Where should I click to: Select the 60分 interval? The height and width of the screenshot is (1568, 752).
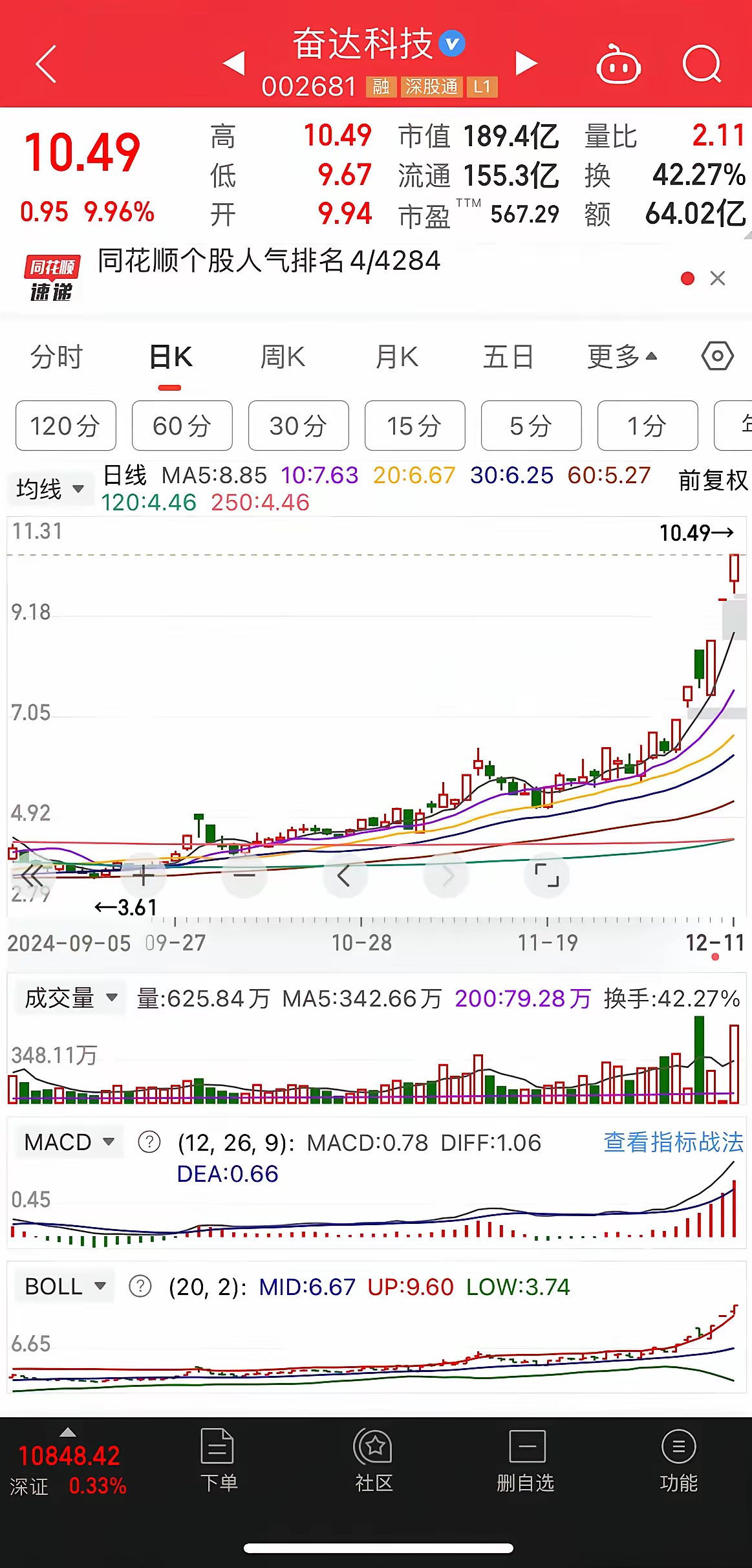click(x=182, y=426)
